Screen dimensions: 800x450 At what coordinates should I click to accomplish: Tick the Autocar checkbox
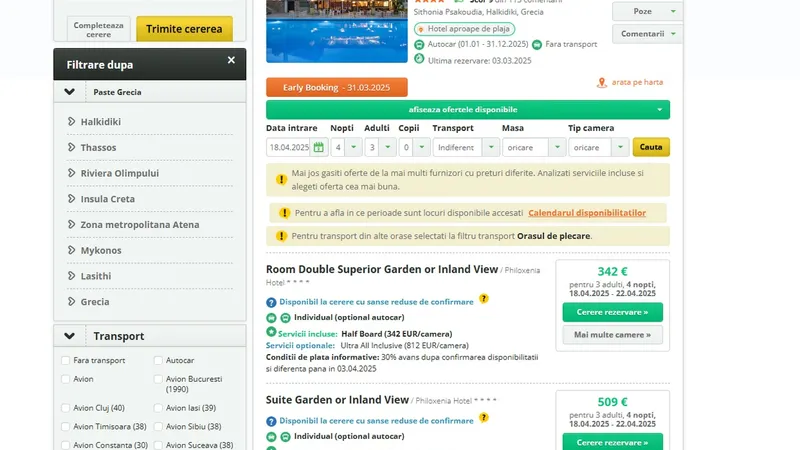[x=158, y=361]
